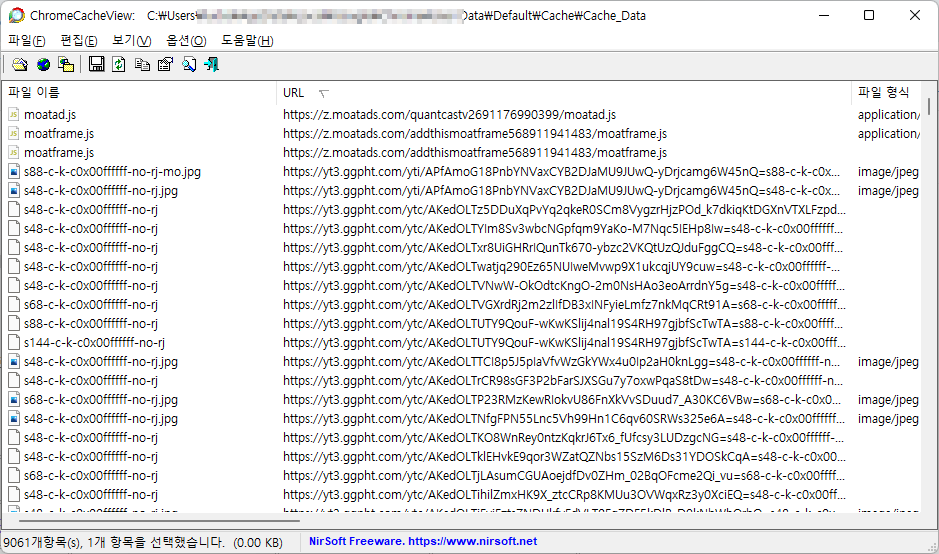Click image/jpeg type in s88-...-mo.jpg row
This screenshot has height=554, width=939.
(888, 172)
